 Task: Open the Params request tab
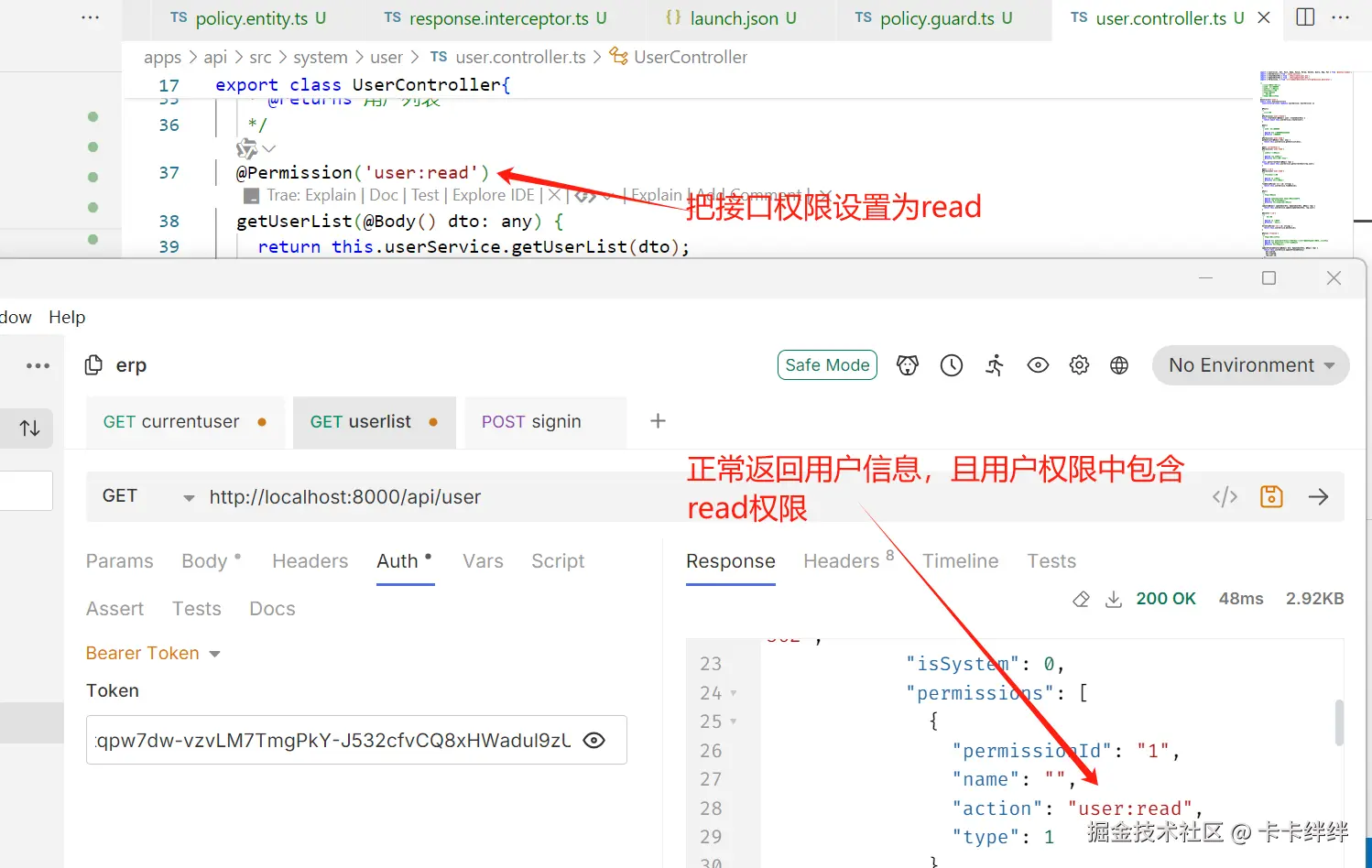click(x=120, y=561)
